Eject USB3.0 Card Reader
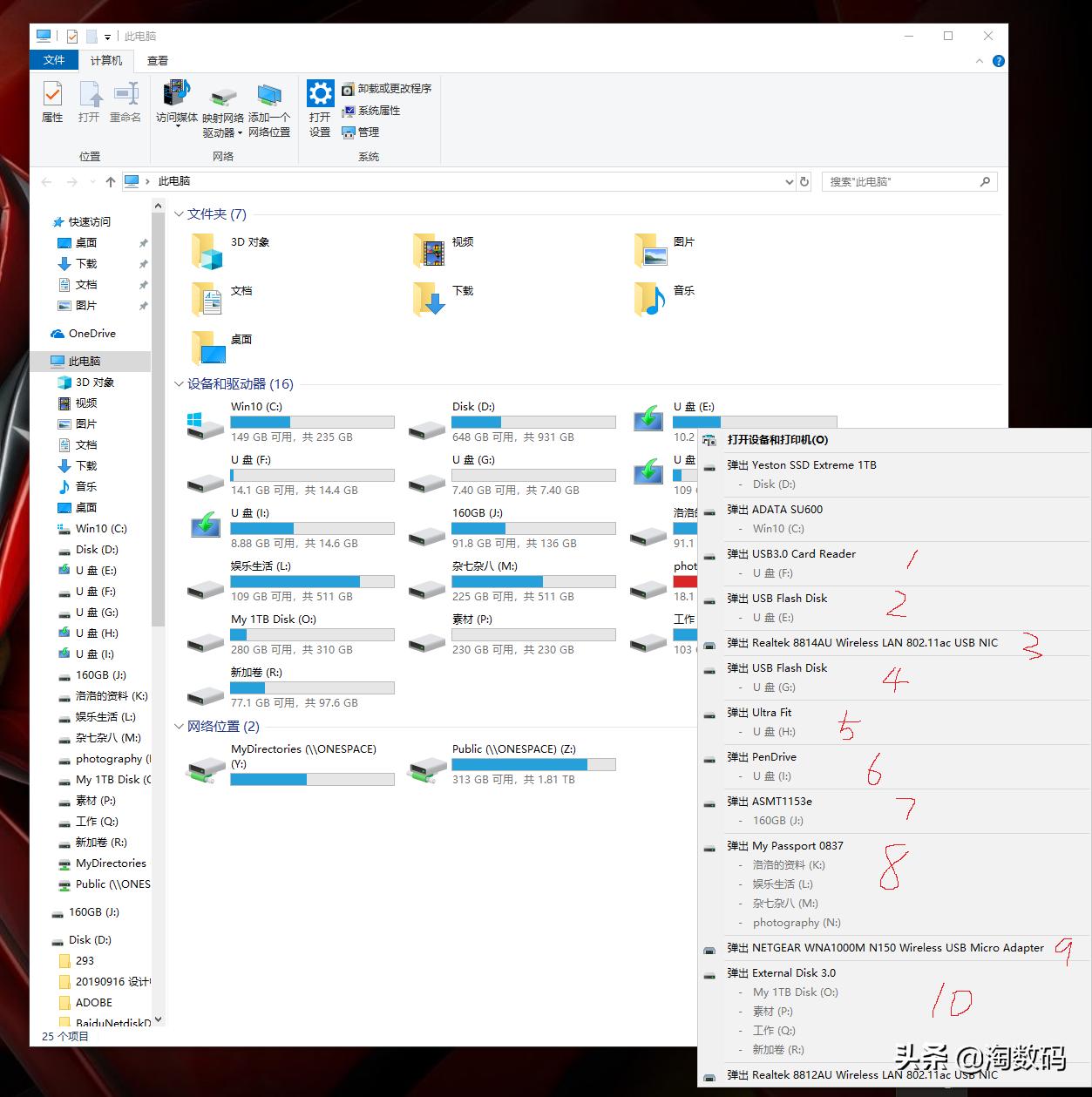 click(x=791, y=554)
